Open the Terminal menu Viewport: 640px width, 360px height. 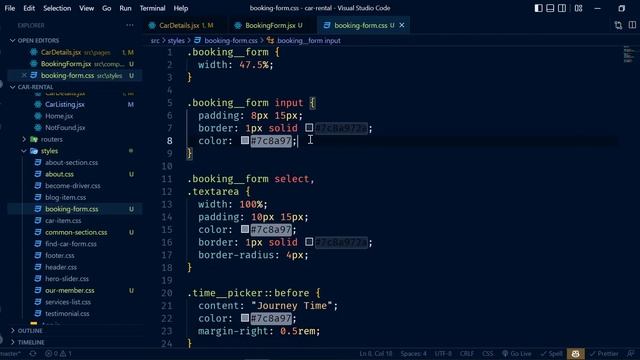[152, 8]
